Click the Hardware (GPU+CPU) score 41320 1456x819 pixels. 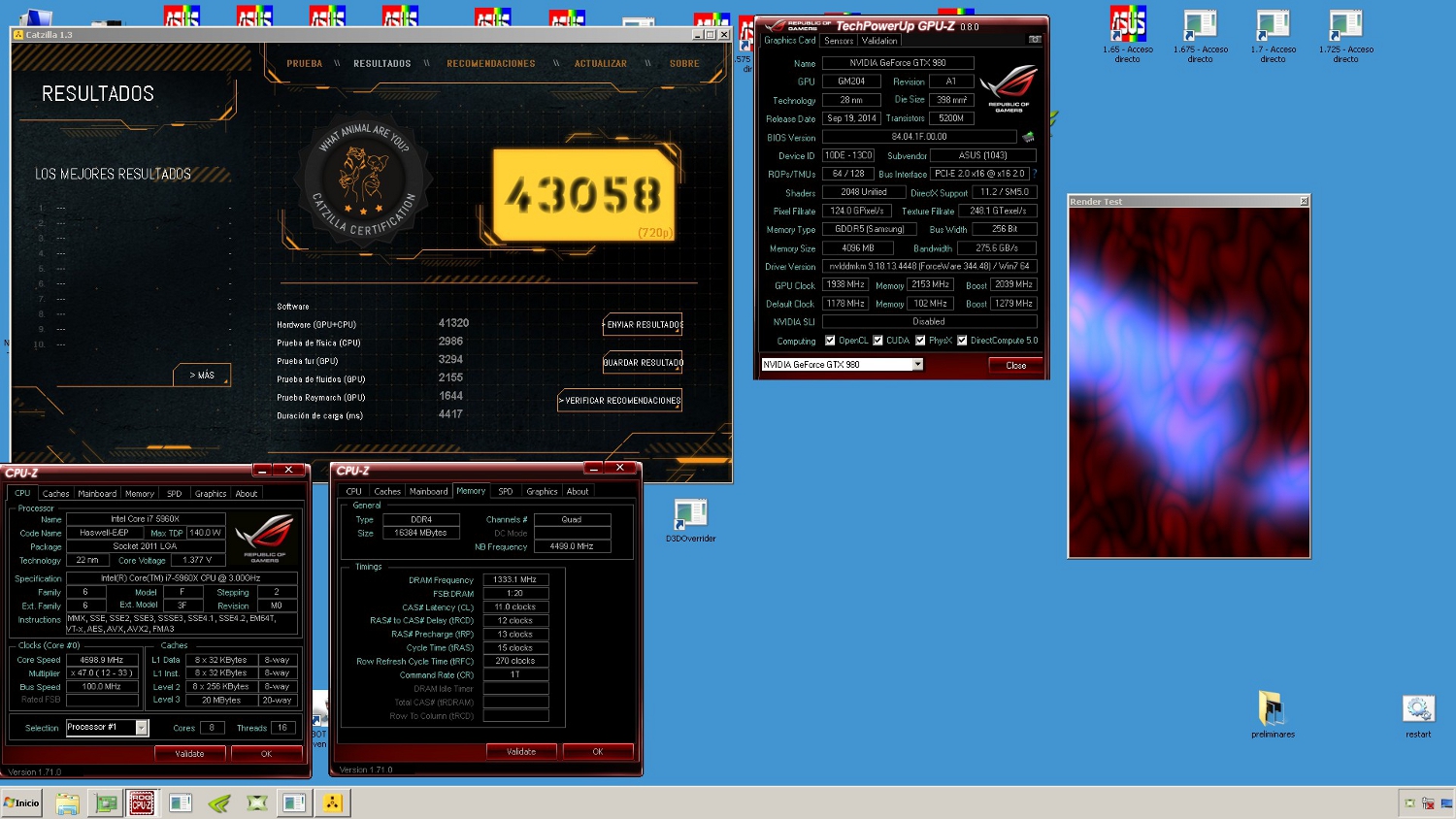[453, 323]
